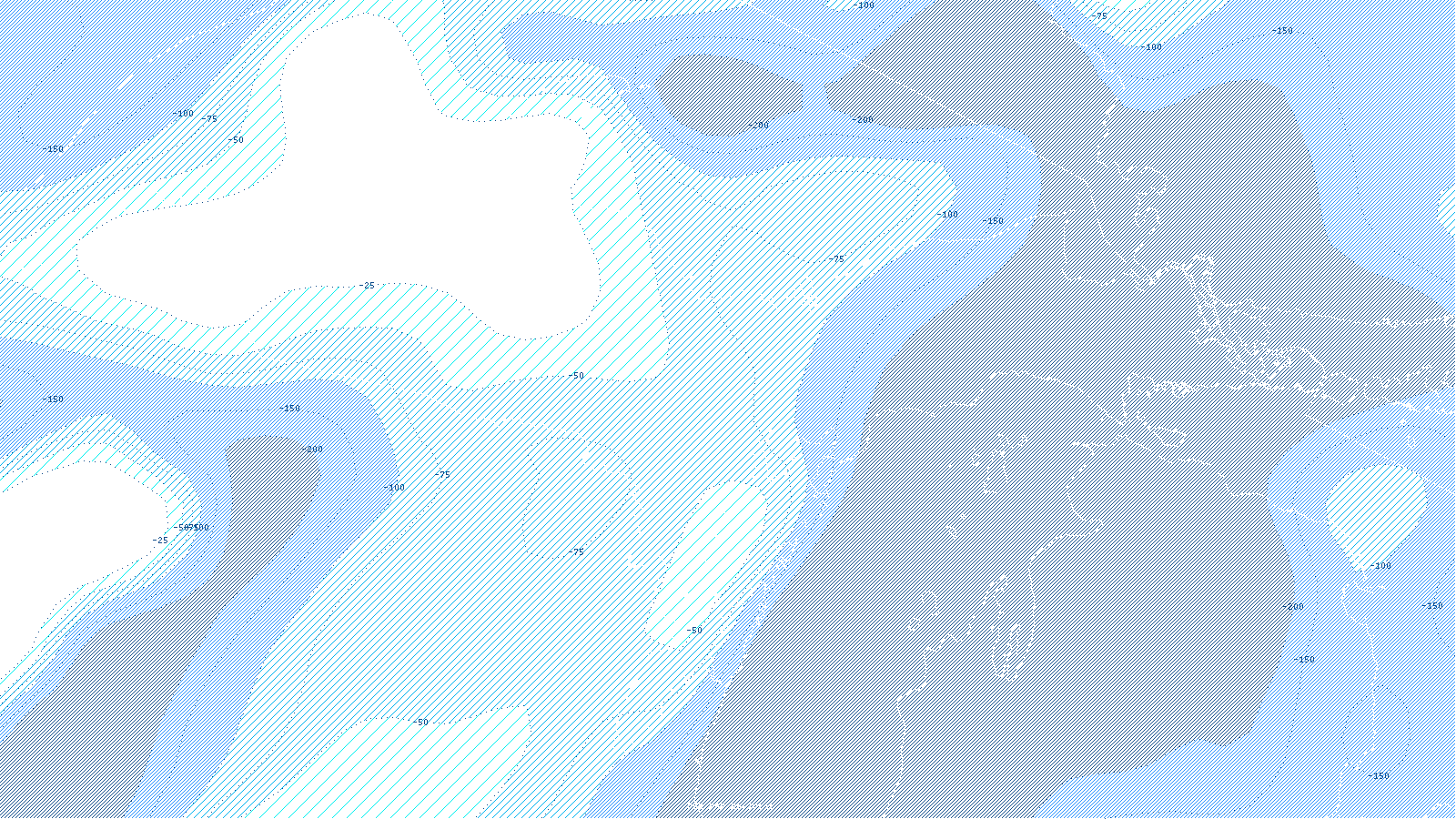The width and height of the screenshot is (1456, 819).
Task: Click the overlapping "-507500" contour label
Action: coord(191,528)
